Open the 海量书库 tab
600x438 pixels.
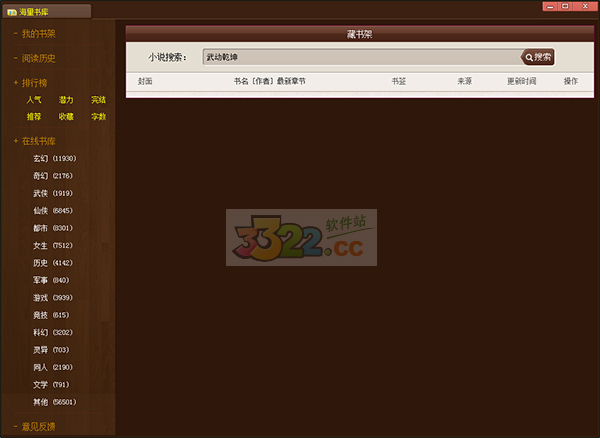coord(46,11)
